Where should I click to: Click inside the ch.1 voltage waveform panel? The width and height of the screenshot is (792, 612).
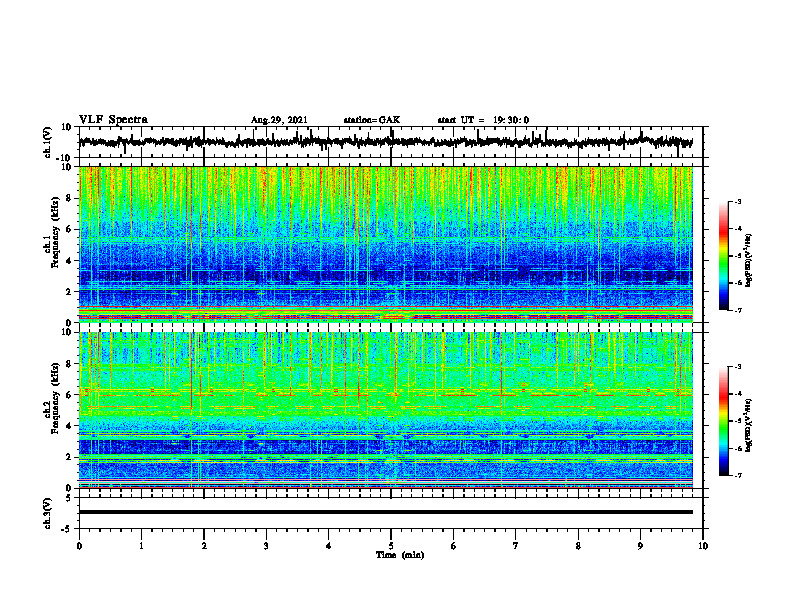click(x=390, y=142)
